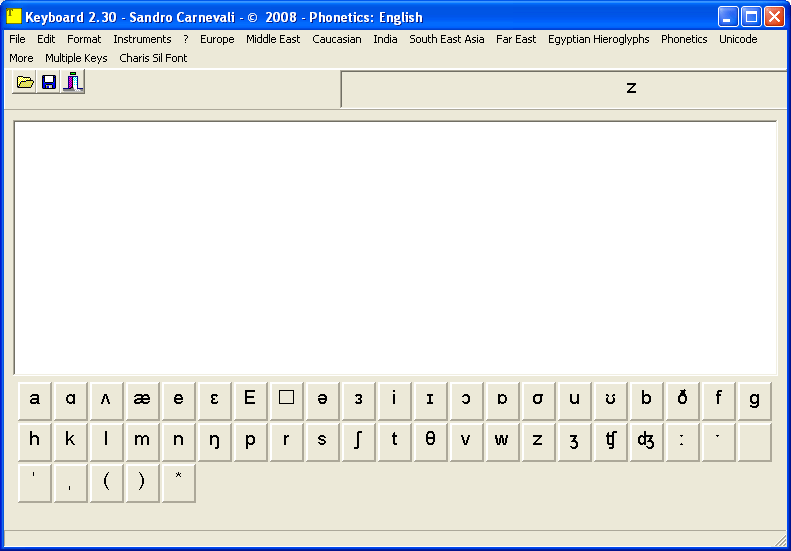
Task: Click inside the large white text area
Action: [x=395, y=248]
